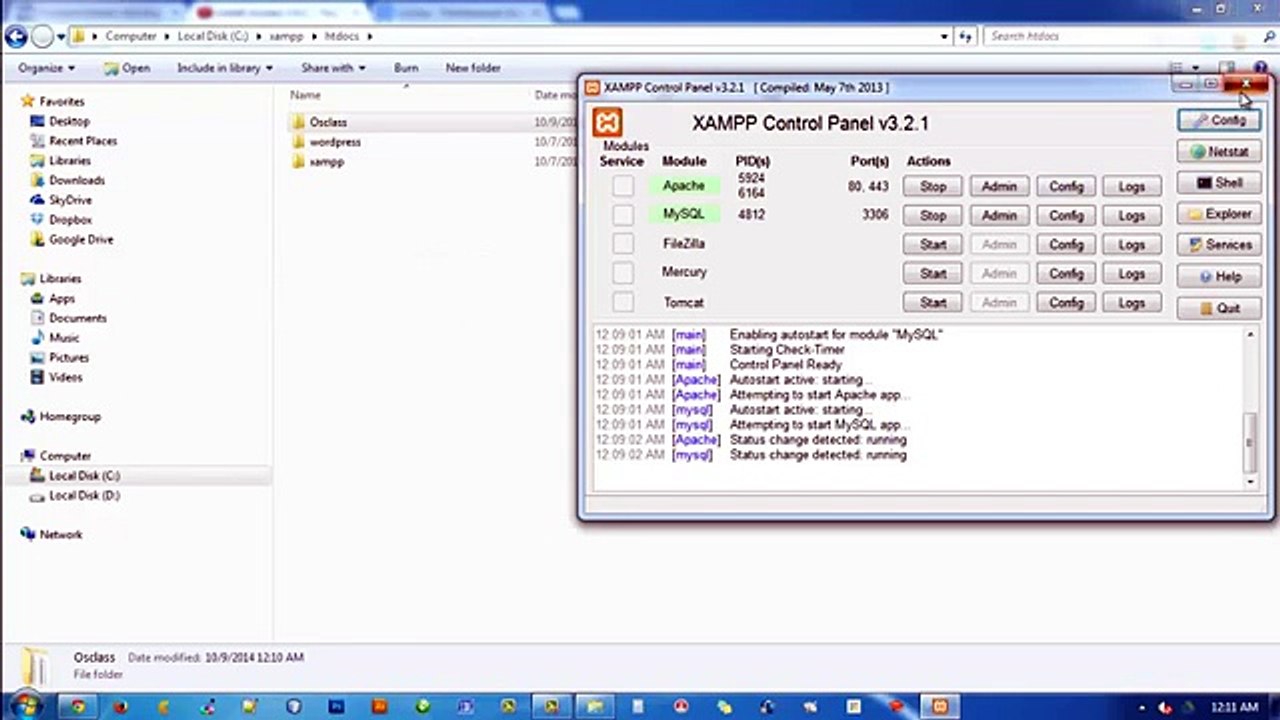Open Google Chrome from the taskbar
The width and height of the screenshot is (1280, 720).
pyautogui.click(x=78, y=706)
